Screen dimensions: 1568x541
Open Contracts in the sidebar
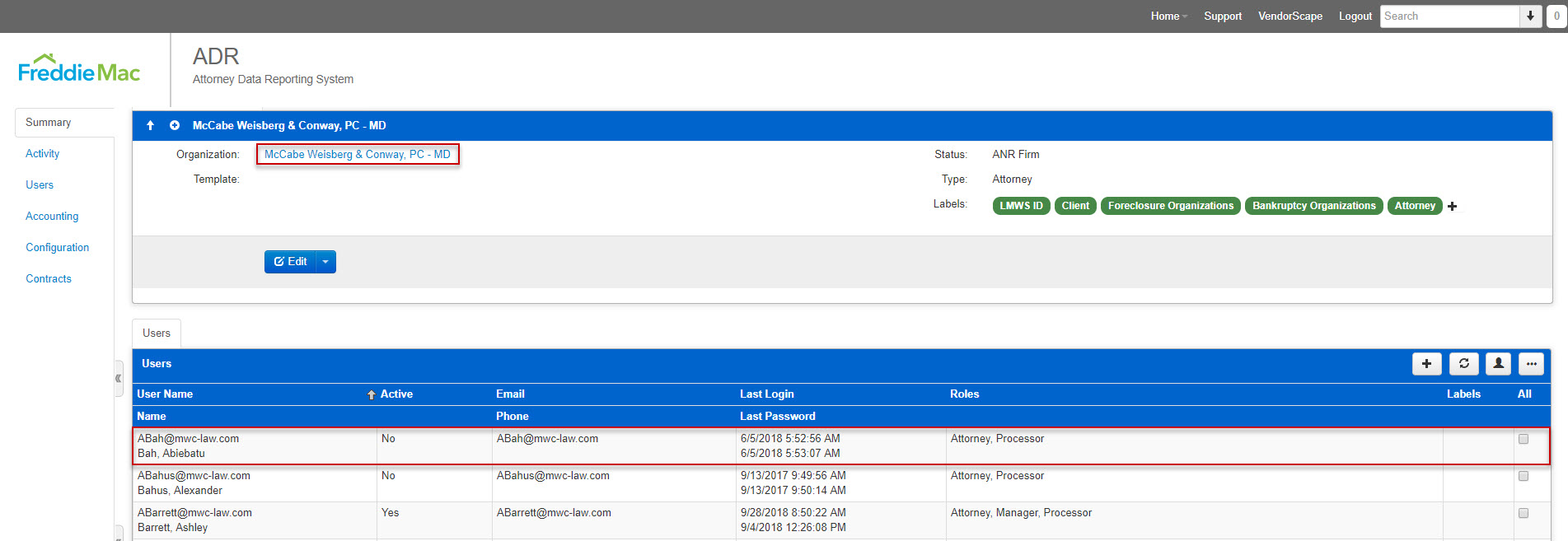click(49, 278)
